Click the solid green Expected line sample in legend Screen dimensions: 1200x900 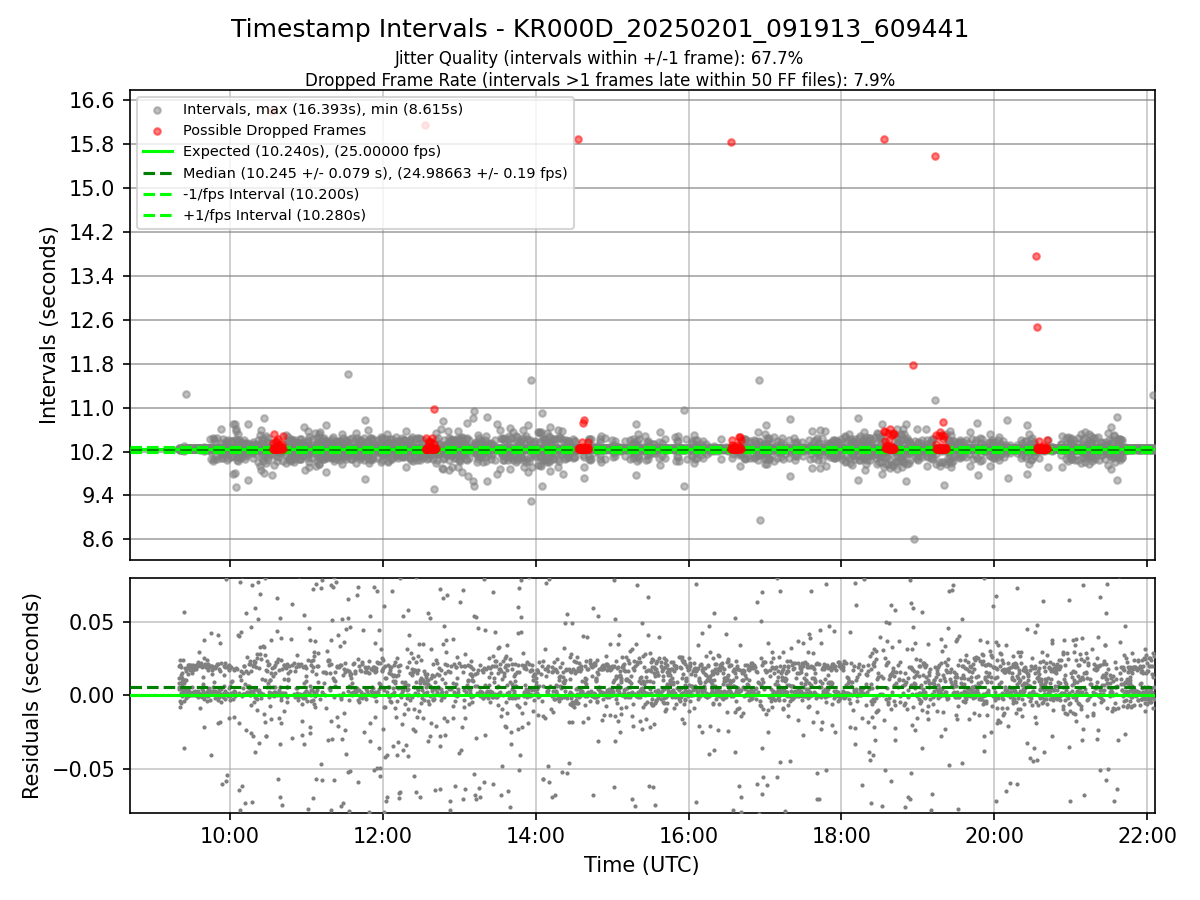(157, 152)
